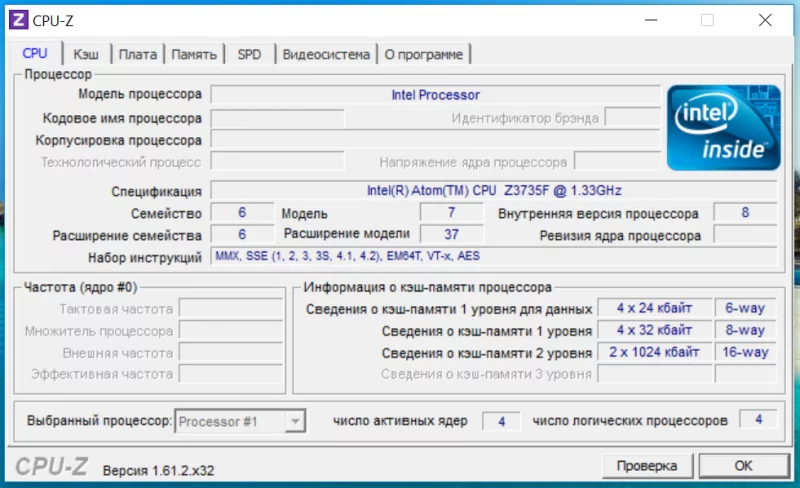Open the Плата tab

pyautogui.click(x=138, y=54)
